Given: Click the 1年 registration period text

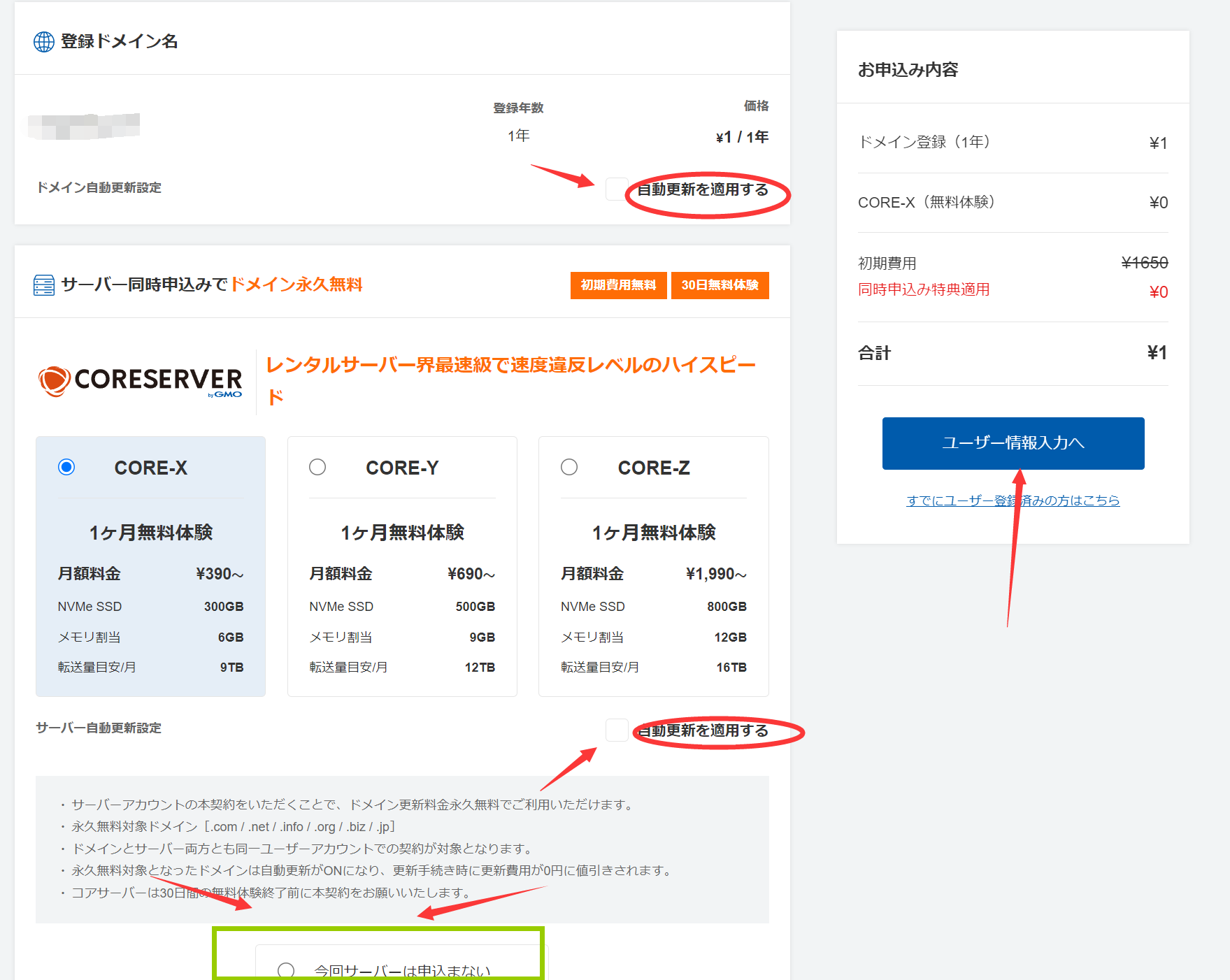Looking at the screenshot, I should [518, 136].
